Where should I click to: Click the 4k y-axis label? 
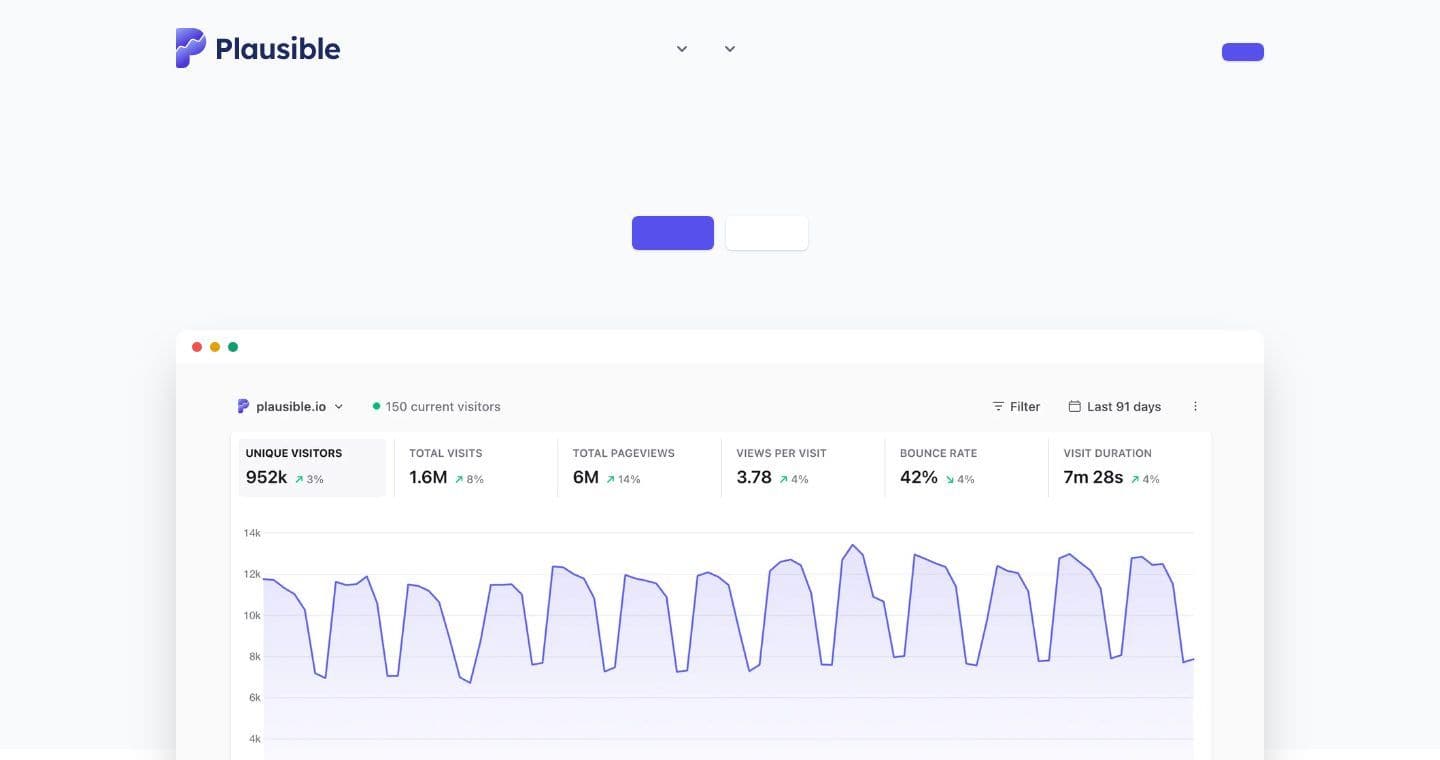(x=255, y=739)
